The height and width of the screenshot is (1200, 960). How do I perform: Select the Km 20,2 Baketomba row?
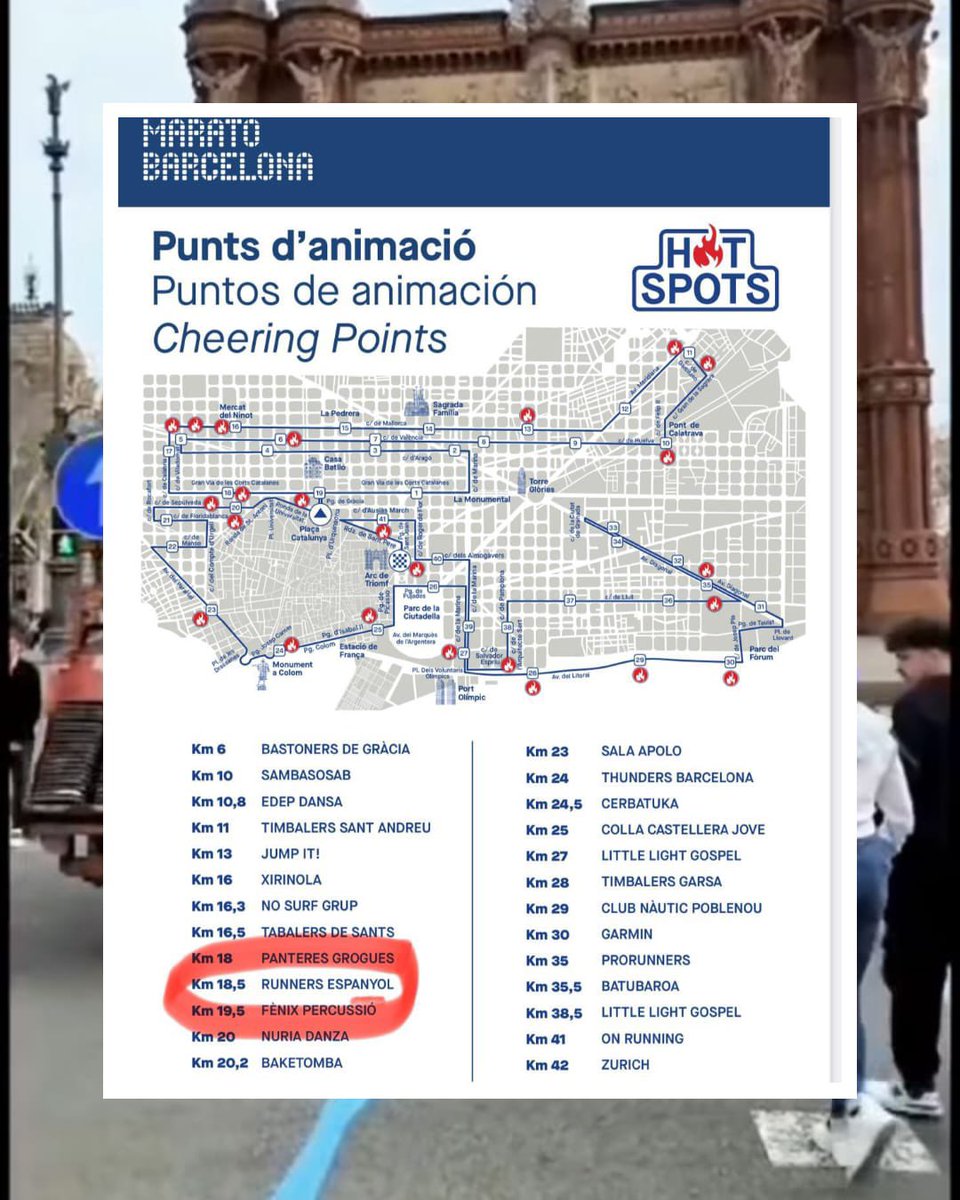266,1062
